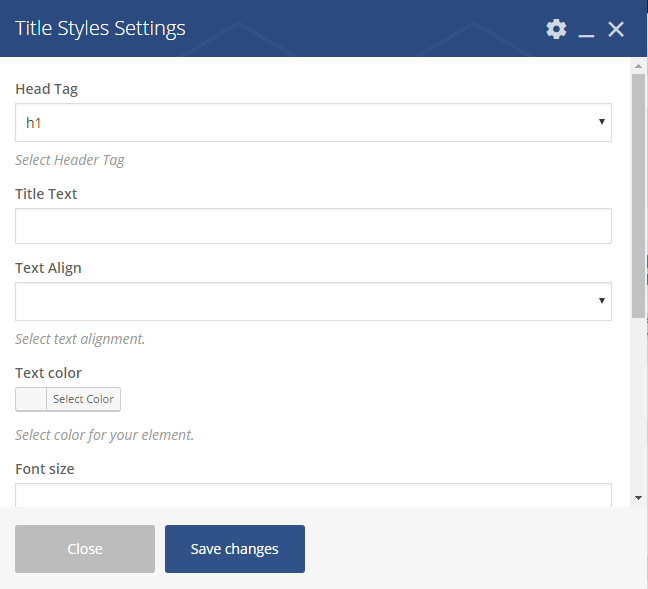Click the arrow on the Head Tag select
The image size is (648, 589).
[x=601, y=122]
